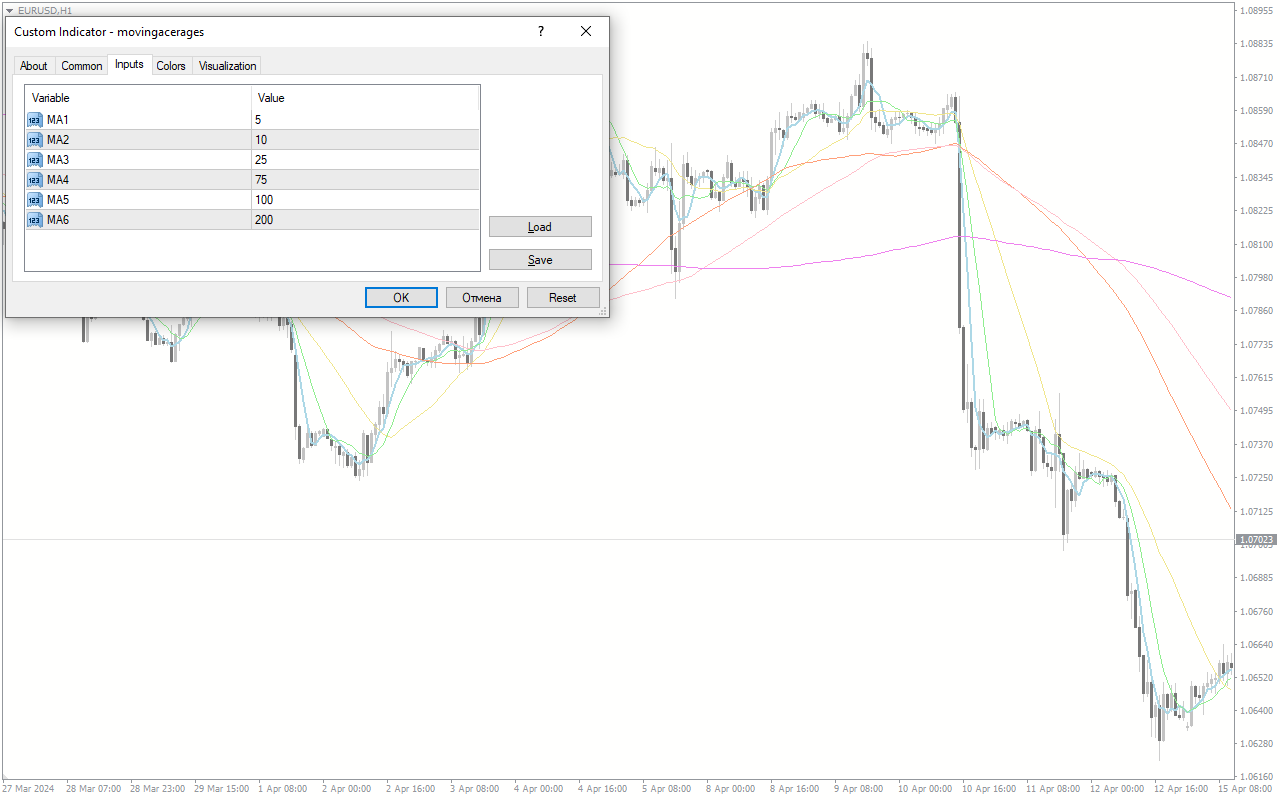Open the Visualization tab
The image size is (1280, 800).
pyautogui.click(x=227, y=66)
